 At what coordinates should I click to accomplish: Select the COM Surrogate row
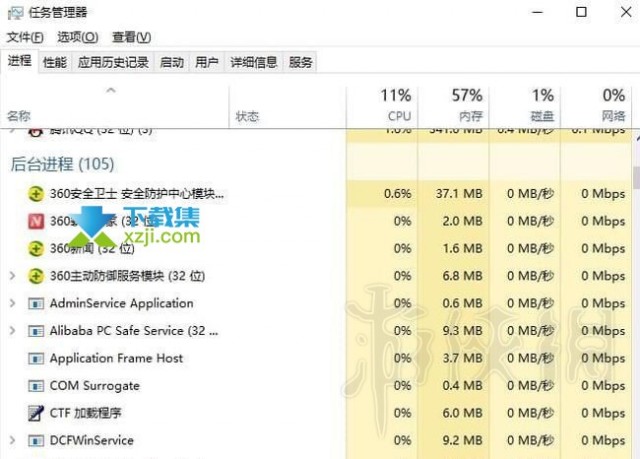(x=316, y=386)
